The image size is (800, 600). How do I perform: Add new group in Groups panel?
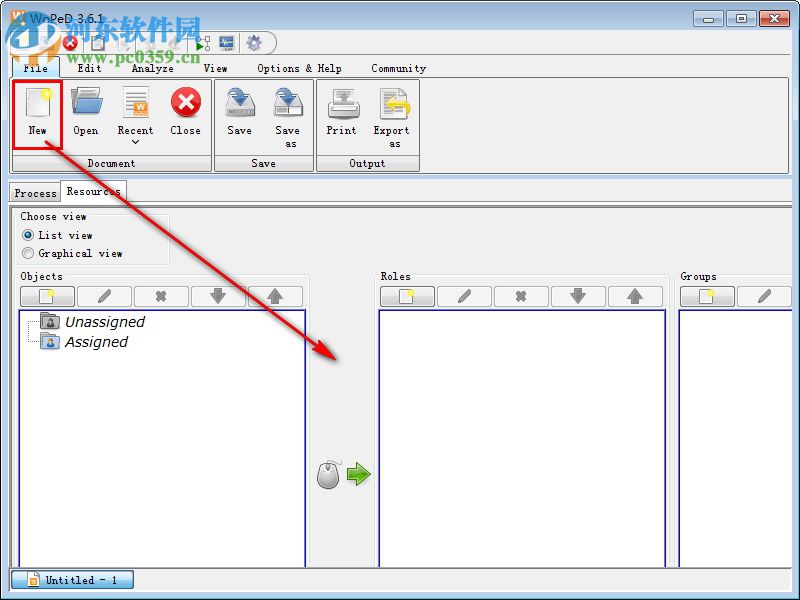pyautogui.click(x=707, y=296)
